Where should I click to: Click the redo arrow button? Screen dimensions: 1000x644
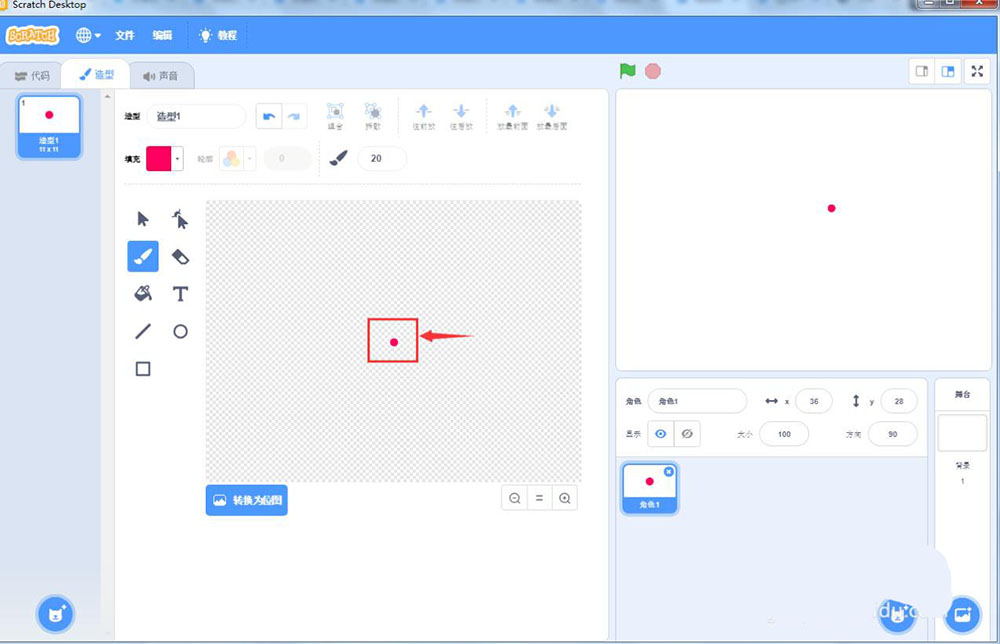coord(294,116)
